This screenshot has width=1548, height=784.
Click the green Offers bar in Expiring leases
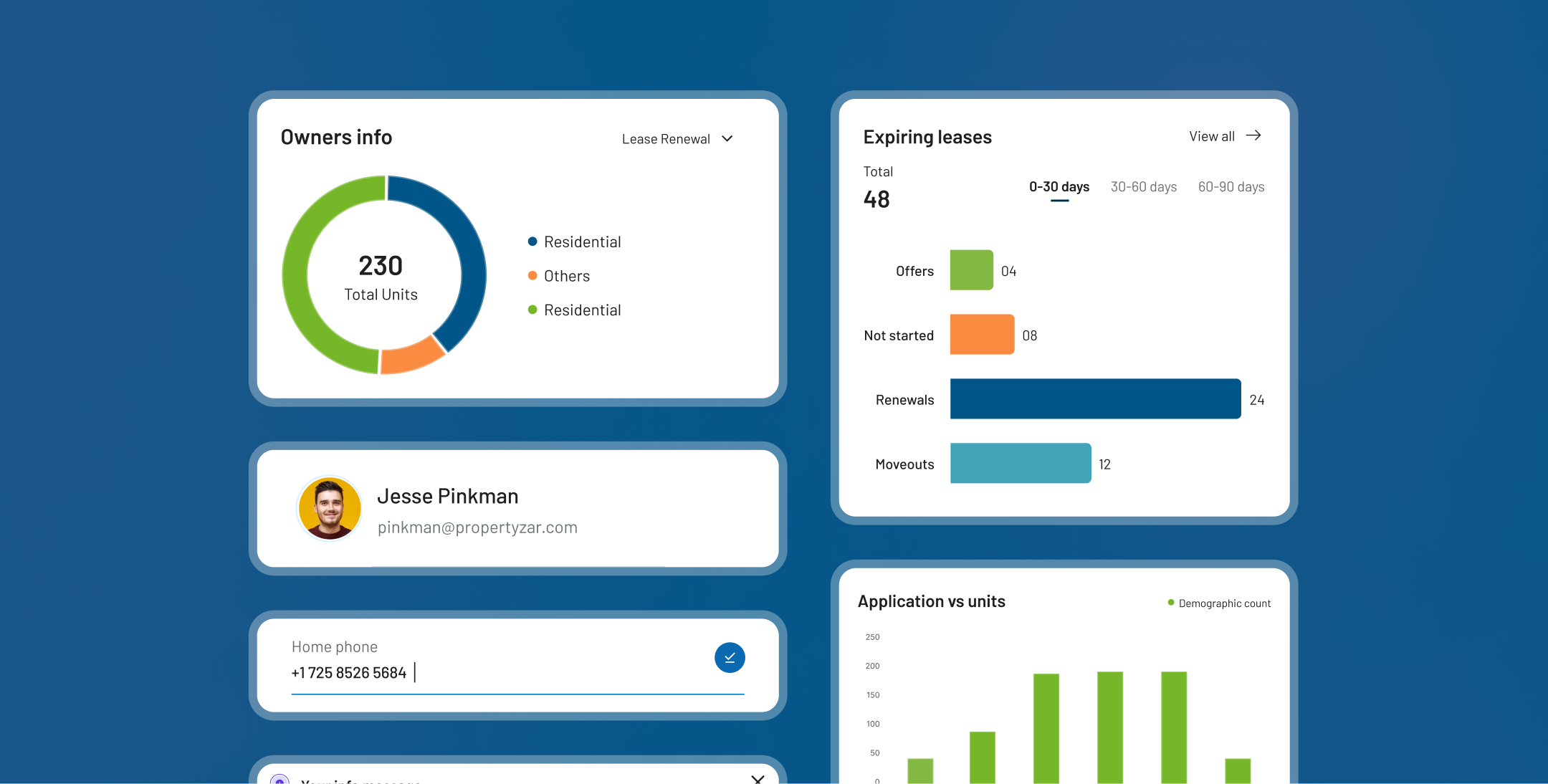point(971,270)
